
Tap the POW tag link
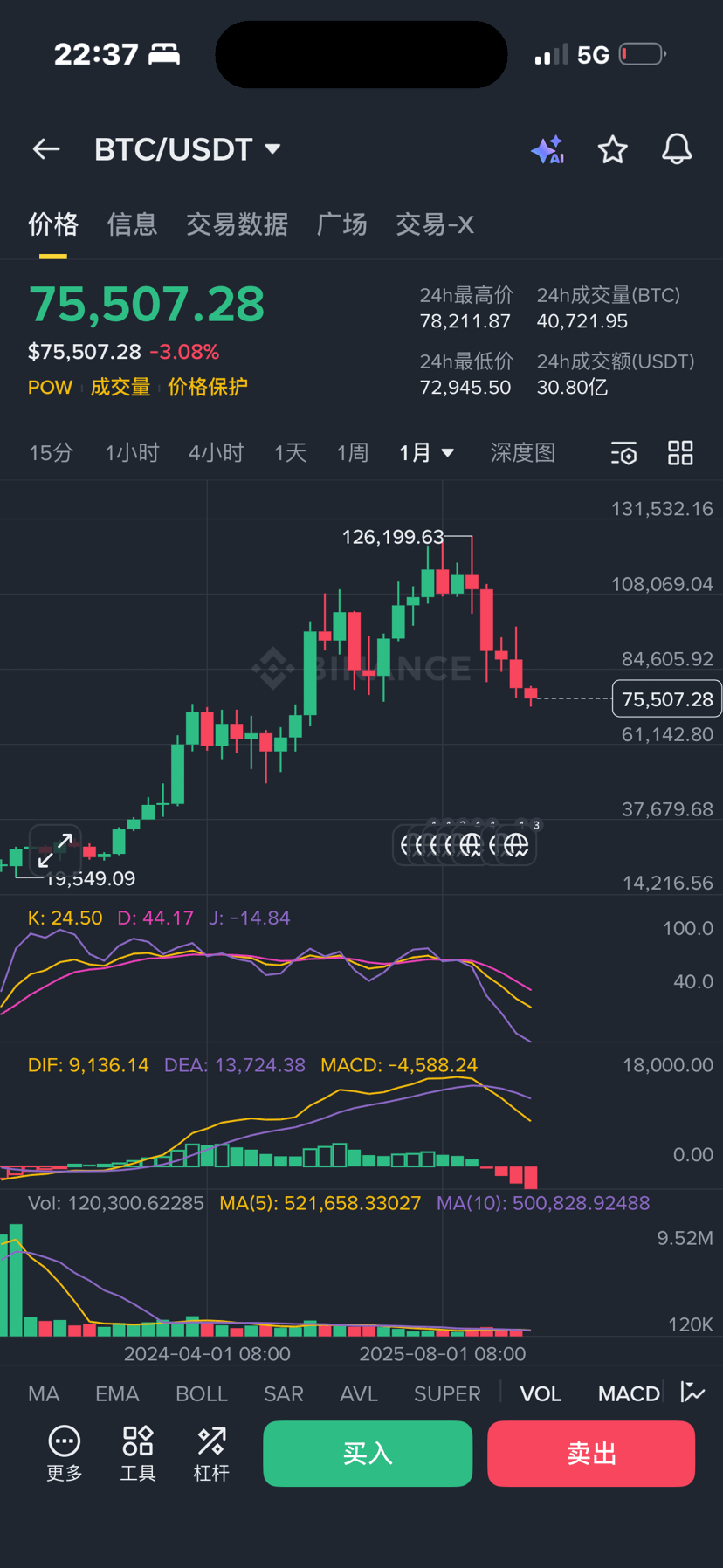(x=50, y=388)
